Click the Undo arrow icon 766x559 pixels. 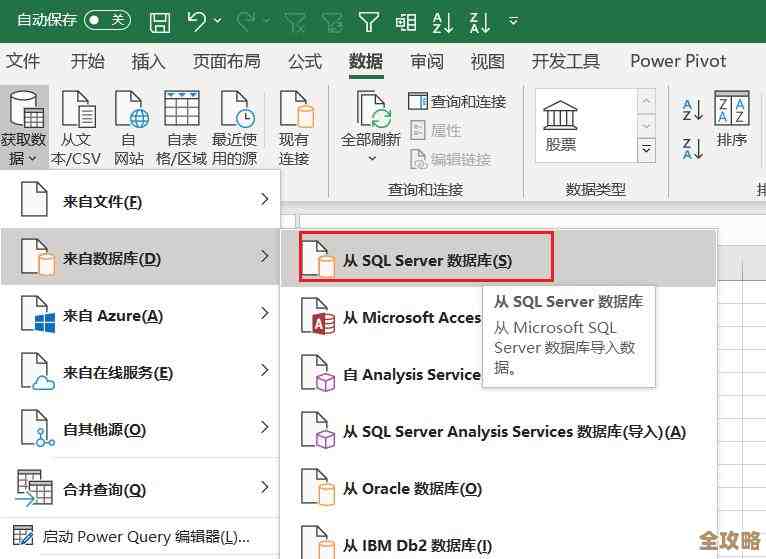pos(196,21)
